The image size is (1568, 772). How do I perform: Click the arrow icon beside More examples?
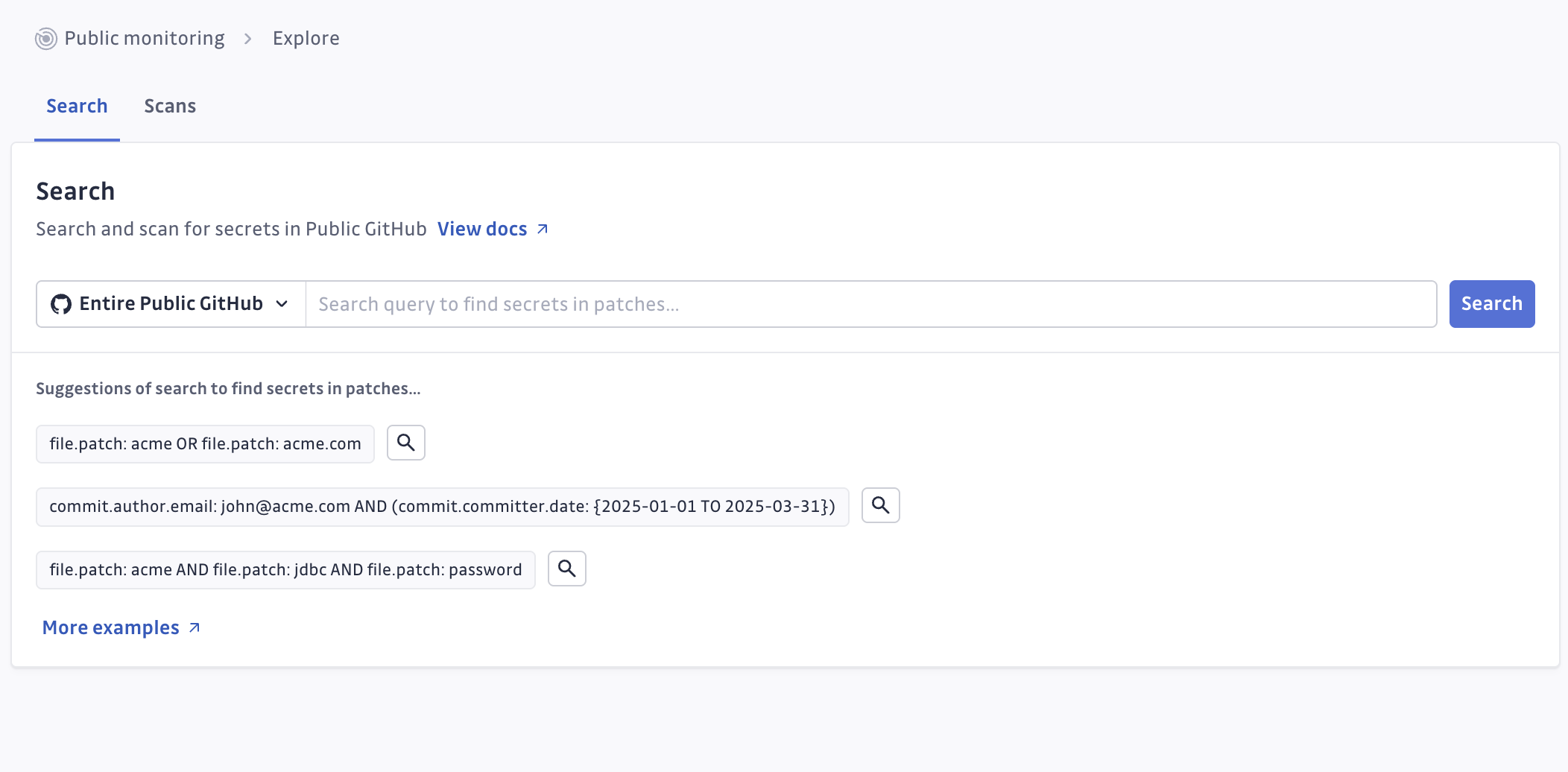195,628
